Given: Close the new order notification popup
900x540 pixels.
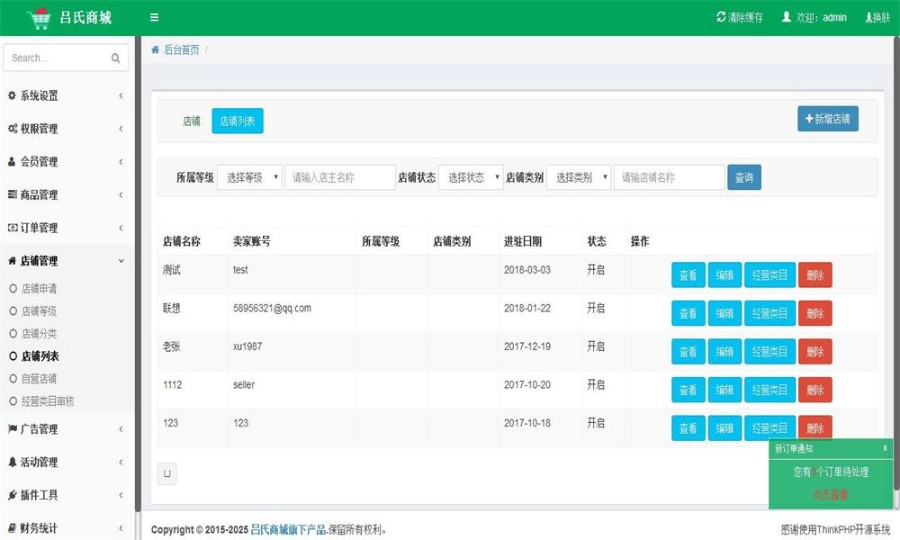Looking at the screenshot, I should tap(885, 448).
